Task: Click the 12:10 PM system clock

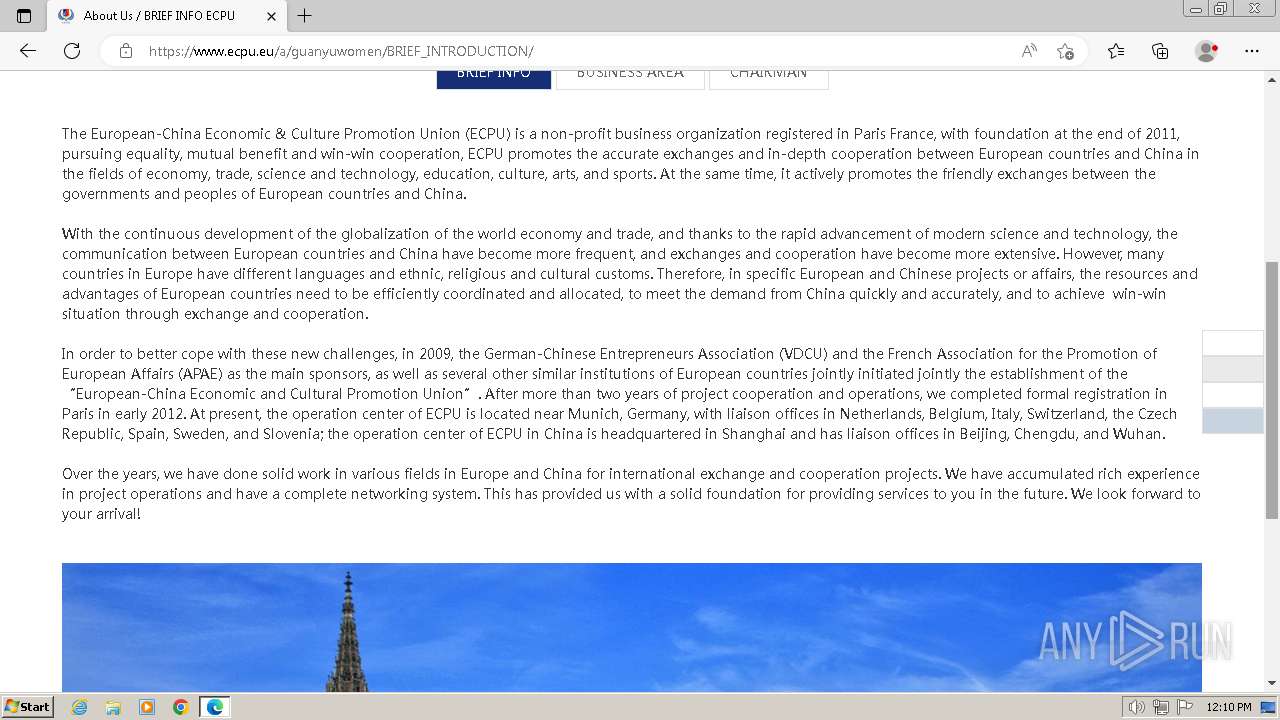Action: tap(1229, 707)
